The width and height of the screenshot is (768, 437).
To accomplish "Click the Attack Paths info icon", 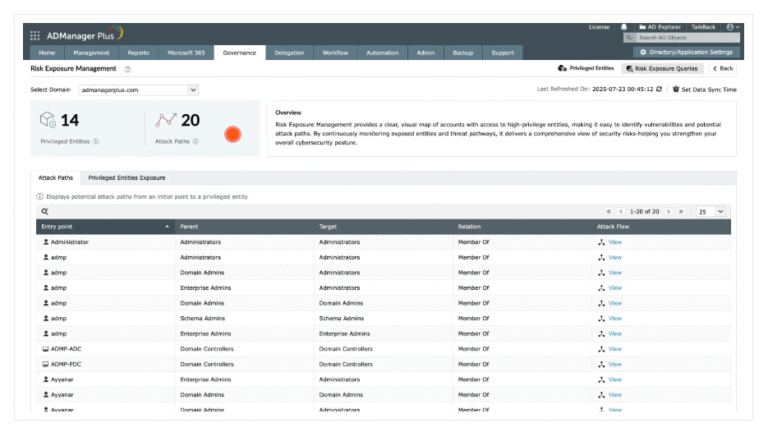I will (195, 142).
